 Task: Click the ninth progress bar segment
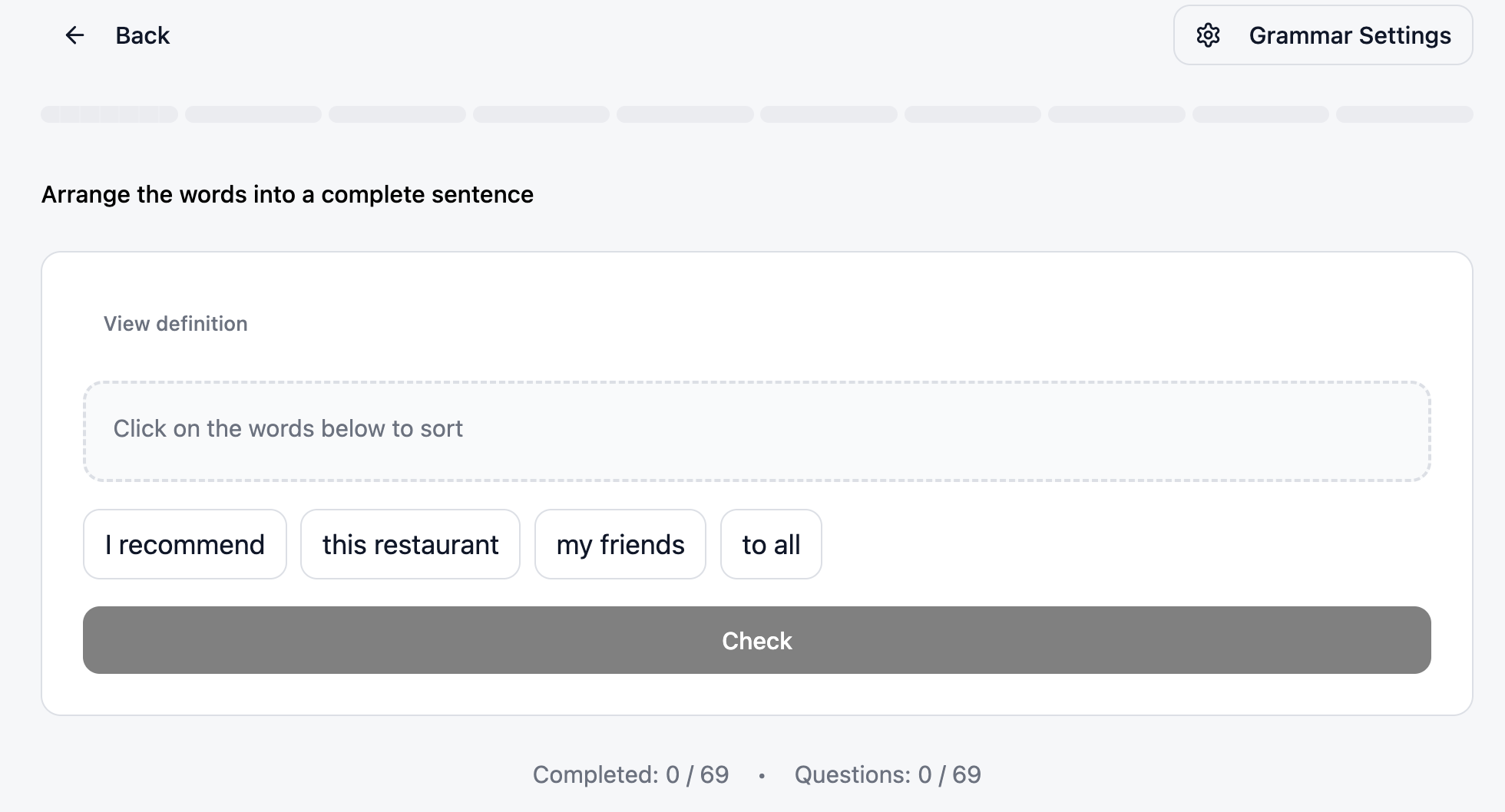point(1261,114)
